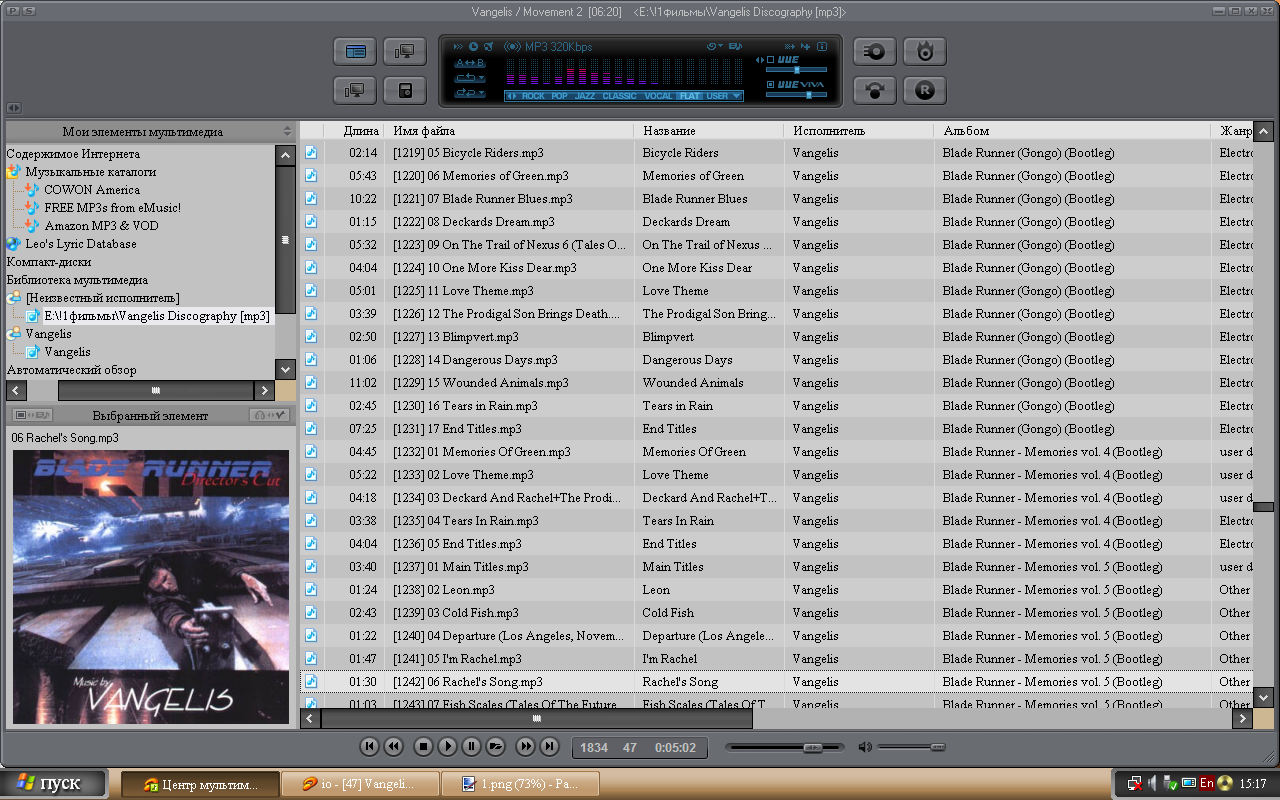Open the timer clock icon in display
The image size is (1280, 800).
pyautogui.click(x=474, y=46)
